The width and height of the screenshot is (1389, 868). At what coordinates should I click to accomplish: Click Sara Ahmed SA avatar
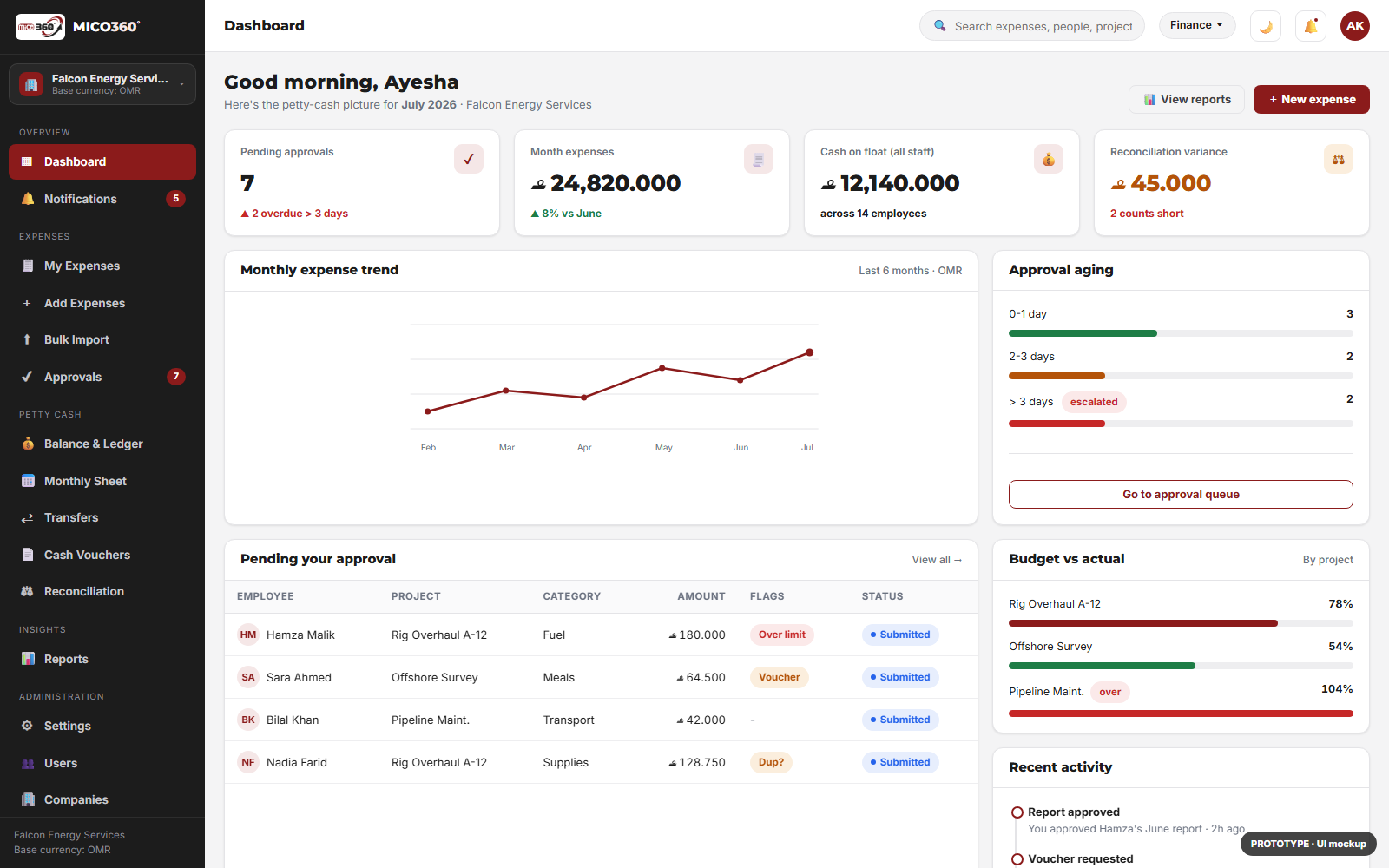coord(248,677)
